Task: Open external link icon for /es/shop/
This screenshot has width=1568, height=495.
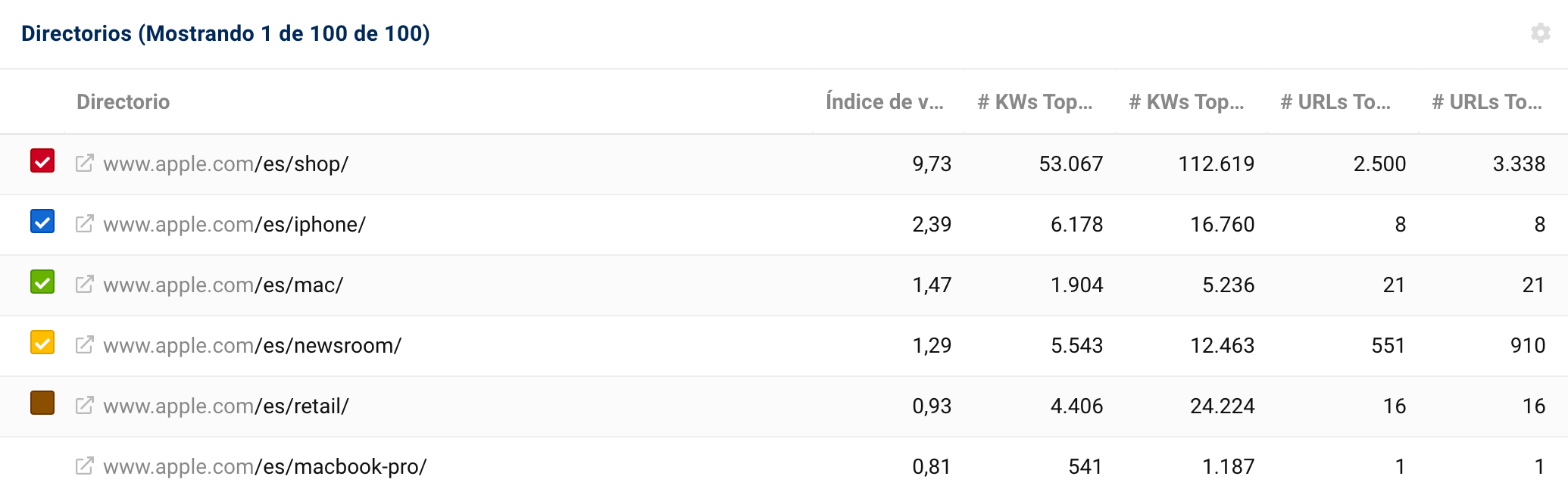Action: [x=84, y=163]
